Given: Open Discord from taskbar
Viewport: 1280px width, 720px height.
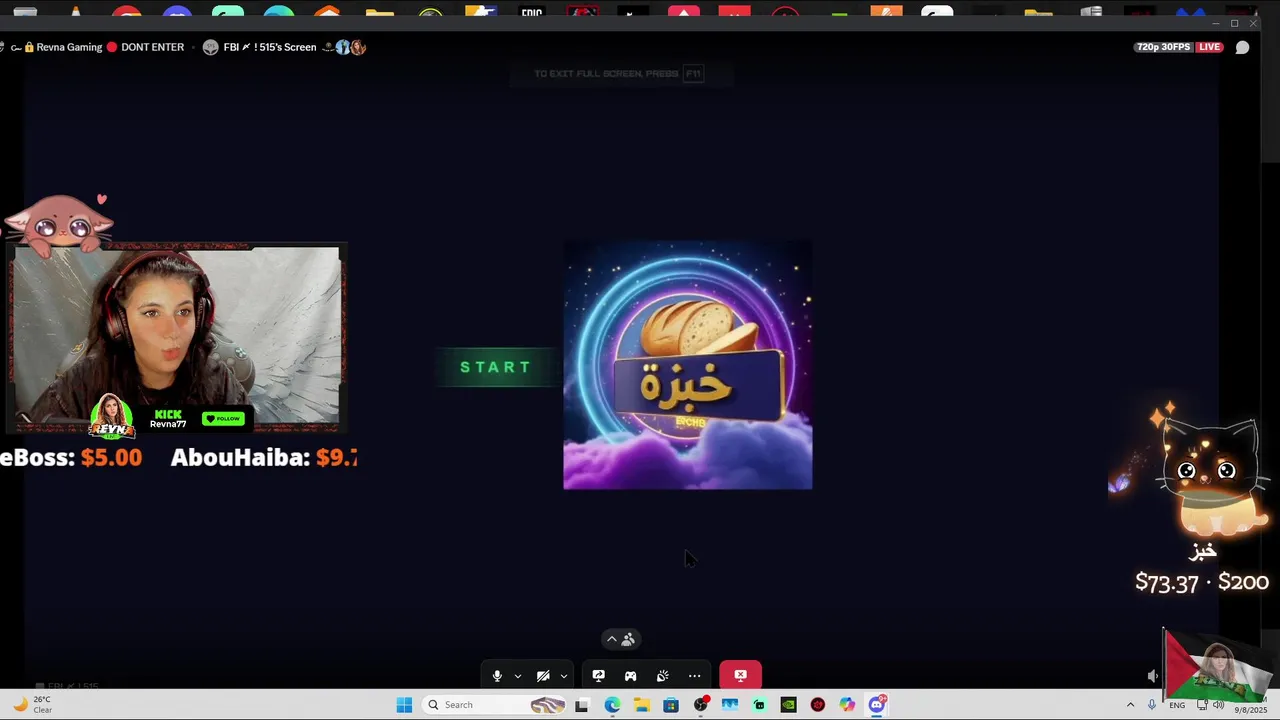Looking at the screenshot, I should click(877, 704).
